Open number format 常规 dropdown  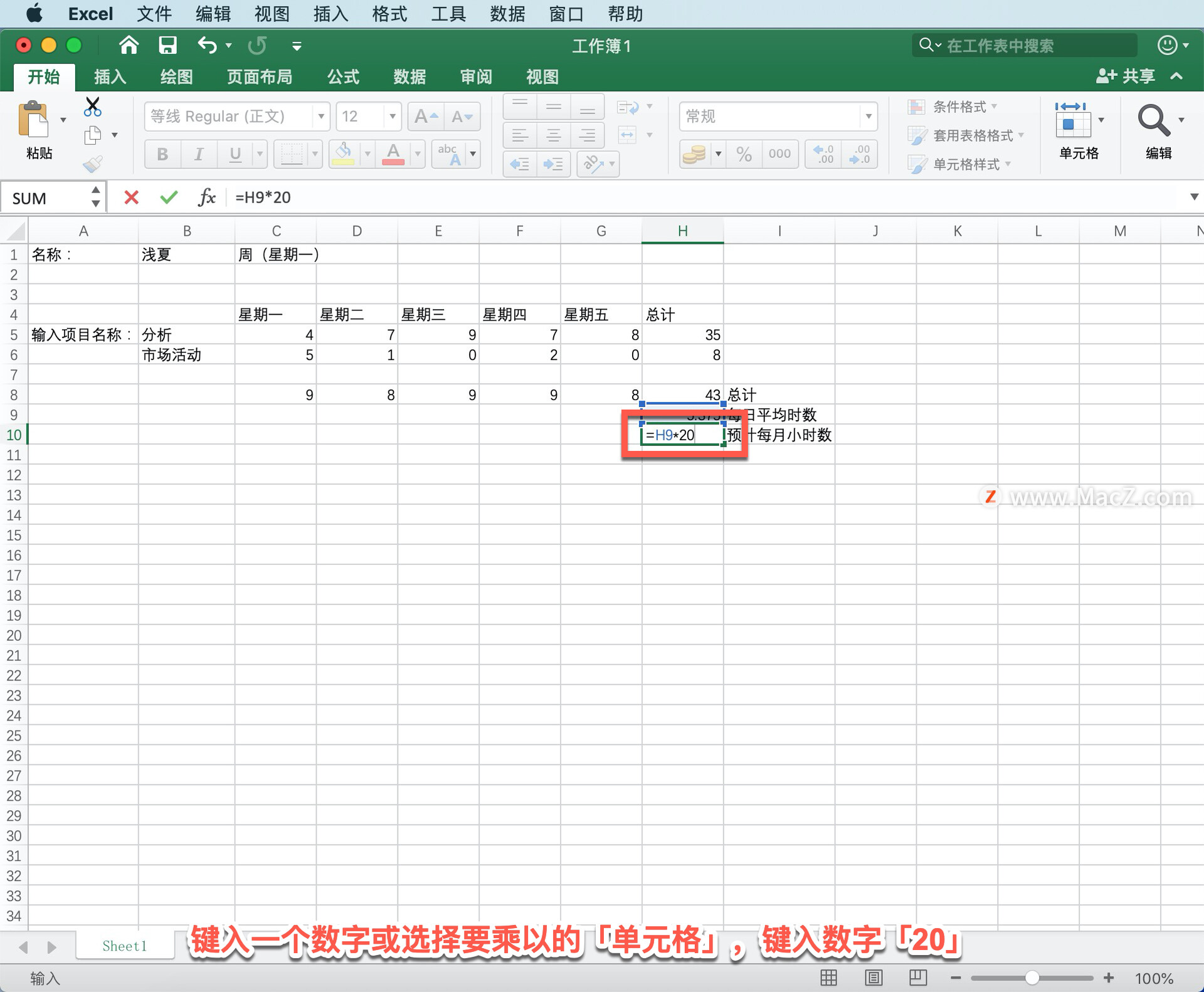pyautogui.click(x=869, y=117)
